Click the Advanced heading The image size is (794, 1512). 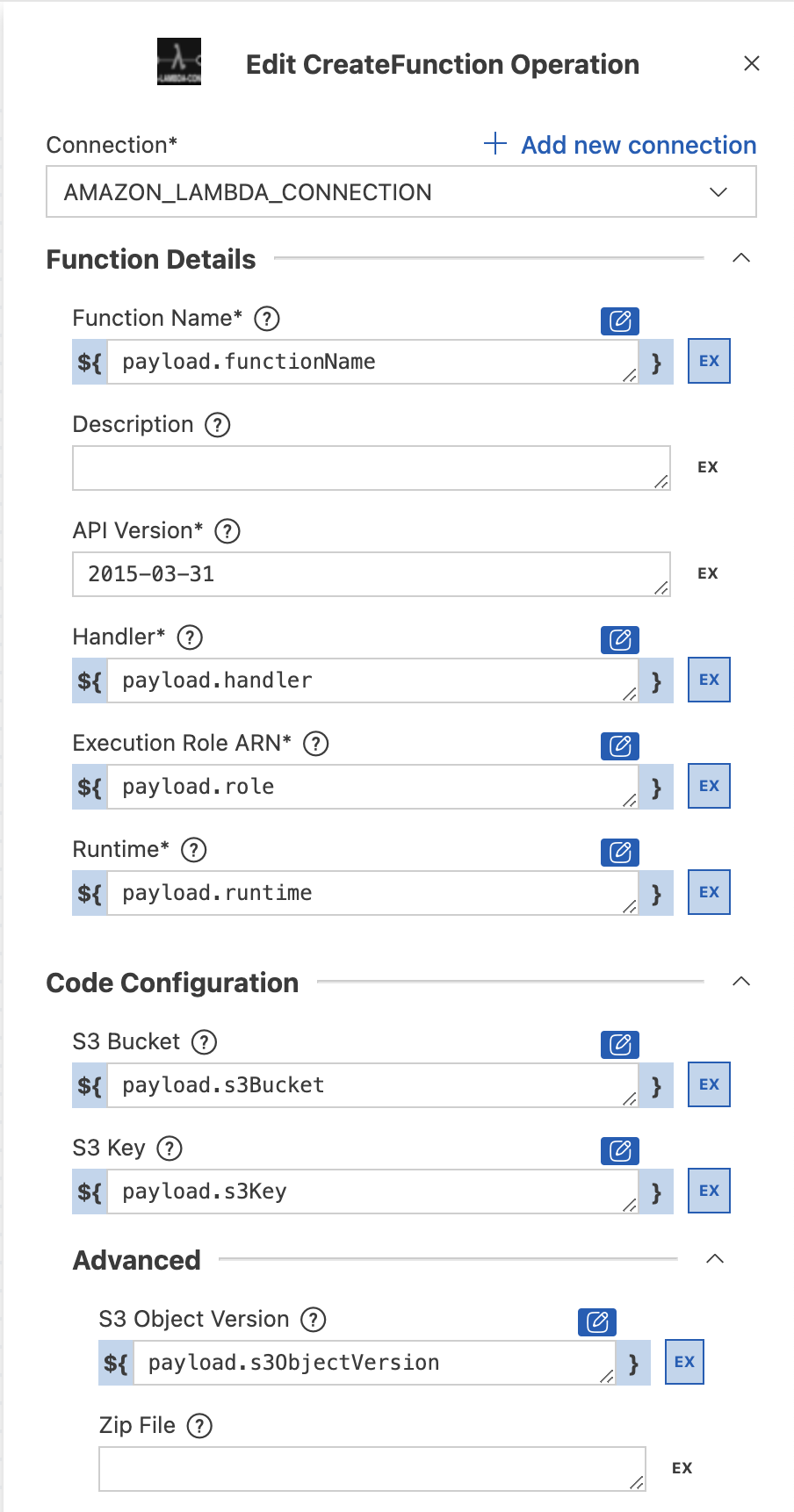(137, 1260)
